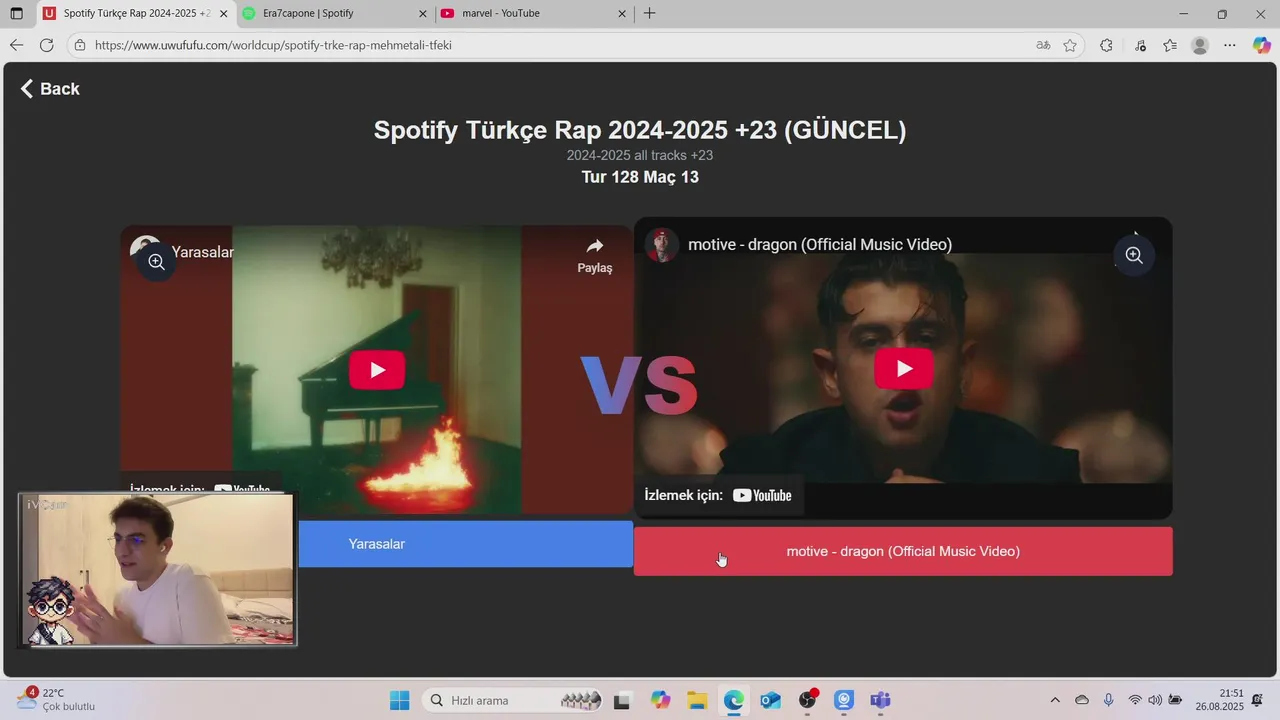The image size is (1280, 720).
Task: View site information lock icon
Action: coord(80,45)
